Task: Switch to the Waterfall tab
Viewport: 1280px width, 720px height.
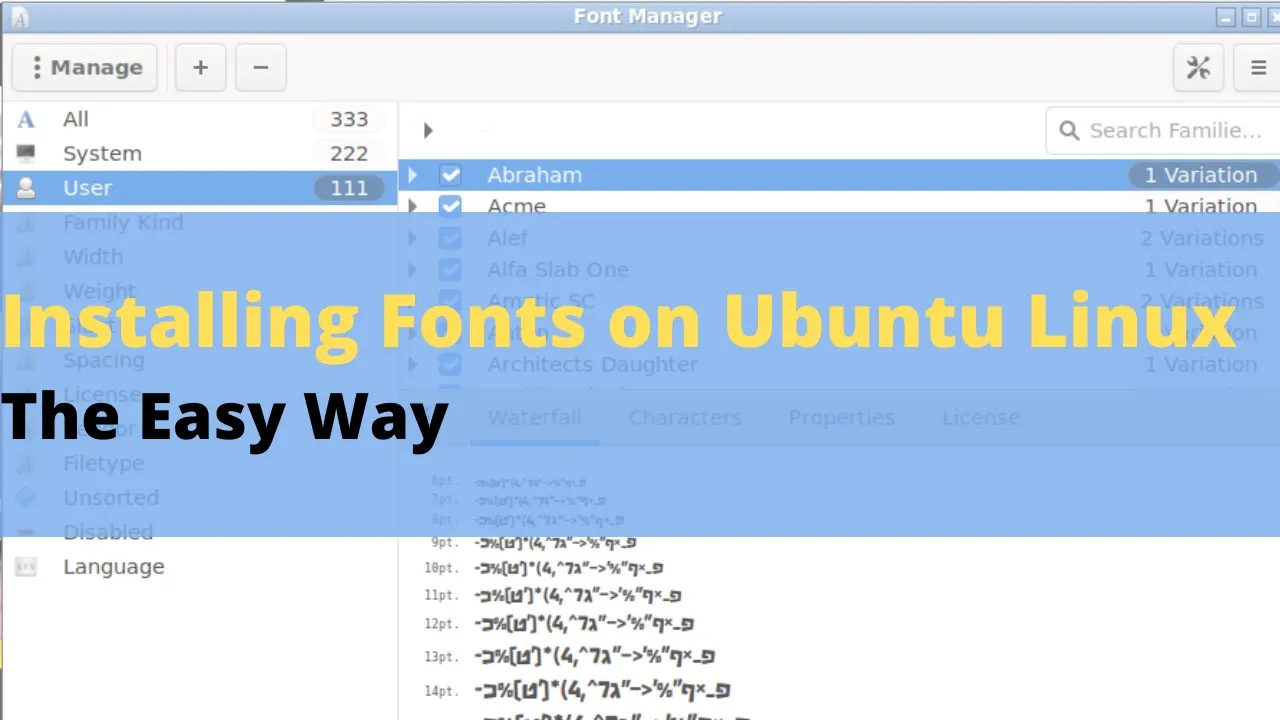Action: click(534, 417)
